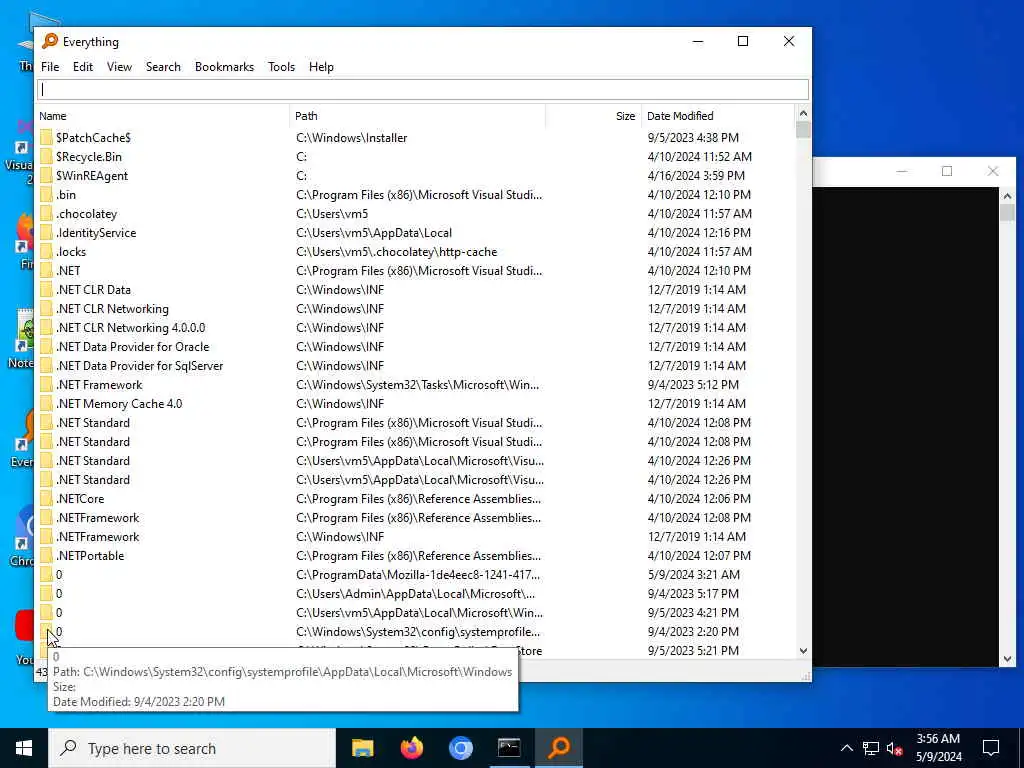This screenshot has width=1024, height=768.
Task: Switch to console window on taskbar
Action: click(509, 748)
